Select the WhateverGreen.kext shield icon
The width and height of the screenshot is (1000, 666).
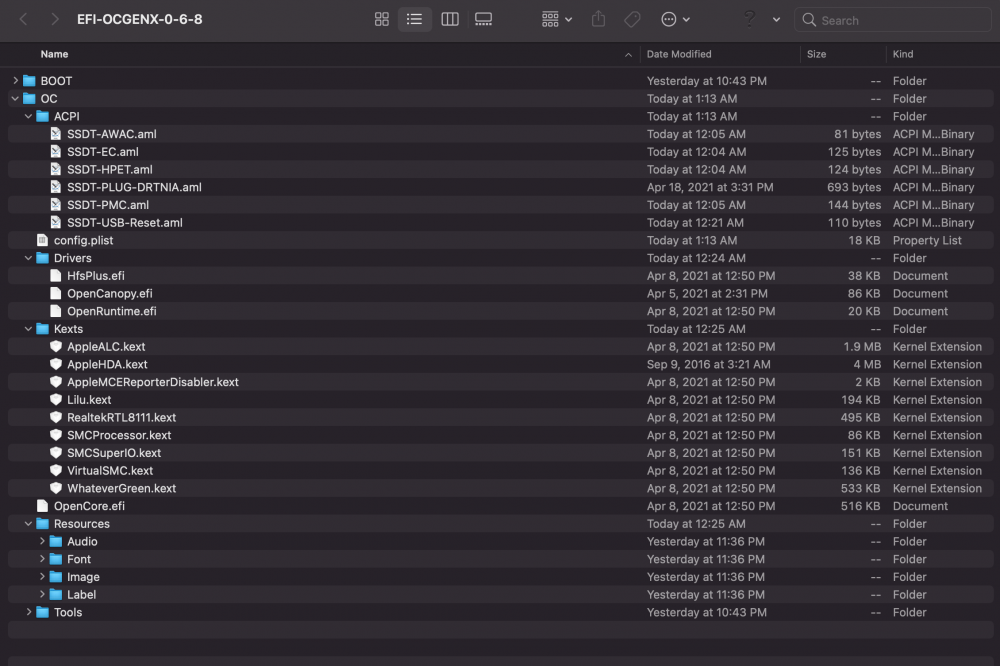[55, 488]
